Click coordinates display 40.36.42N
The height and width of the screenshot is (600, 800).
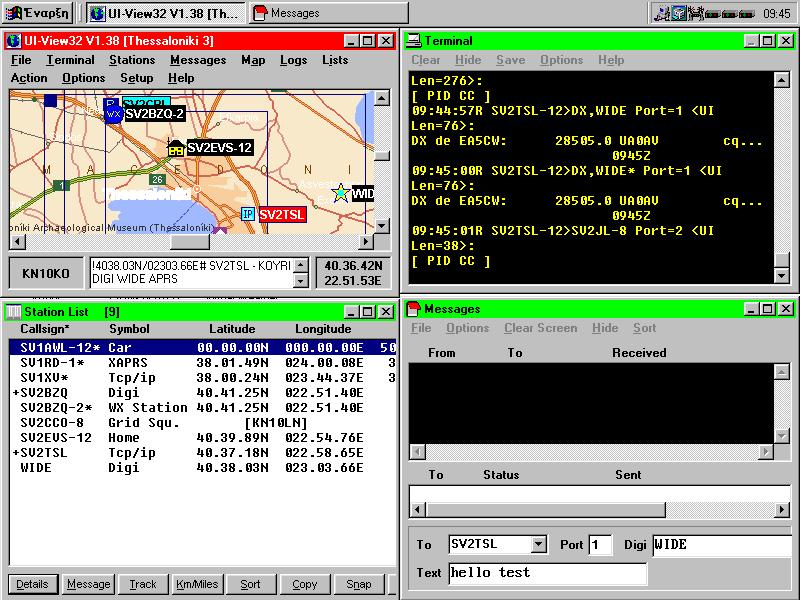pos(353,273)
